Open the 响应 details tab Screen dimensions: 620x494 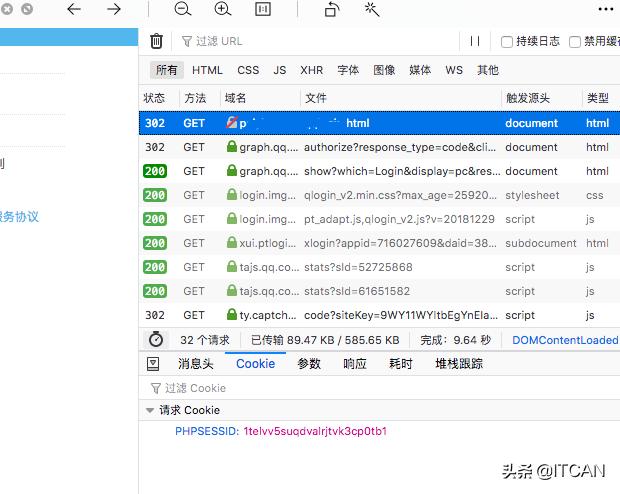[355, 363]
